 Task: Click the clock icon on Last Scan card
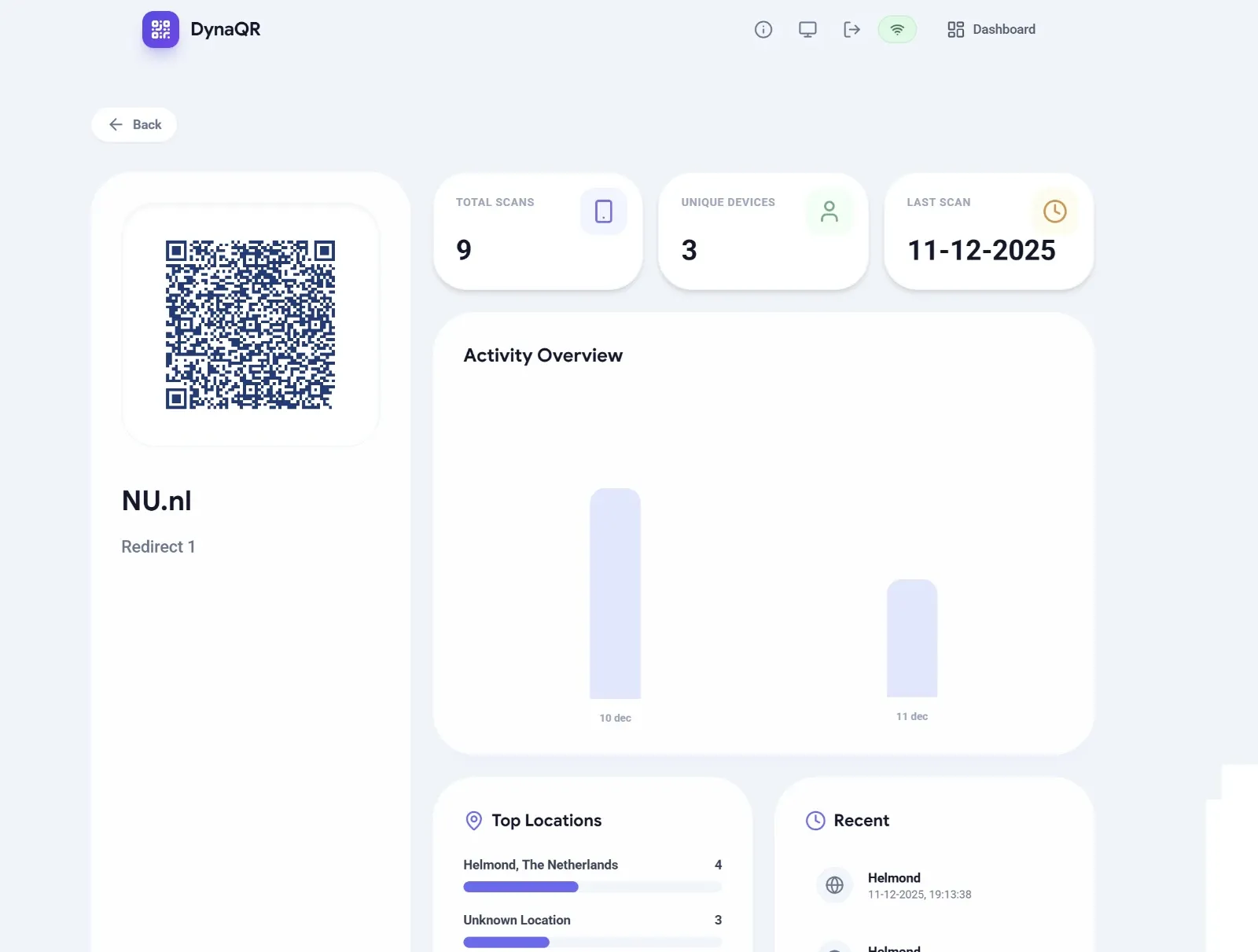click(1054, 211)
